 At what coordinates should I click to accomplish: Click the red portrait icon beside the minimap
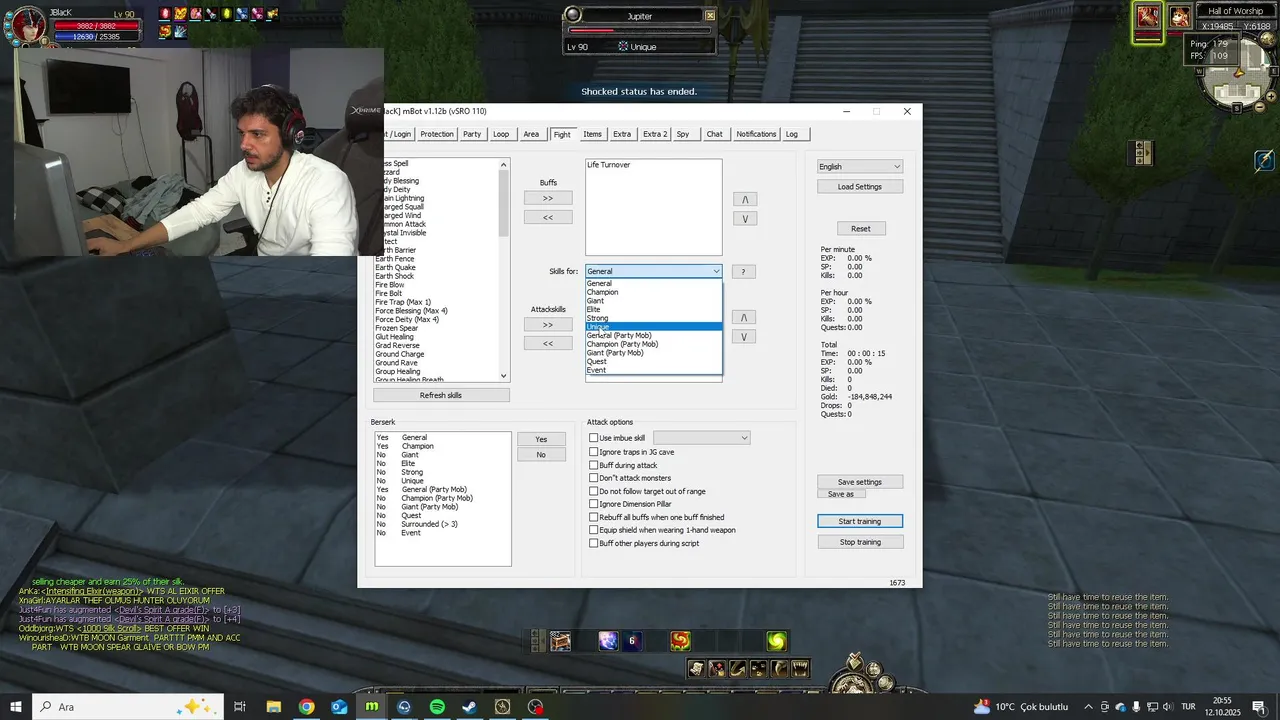(1148, 18)
